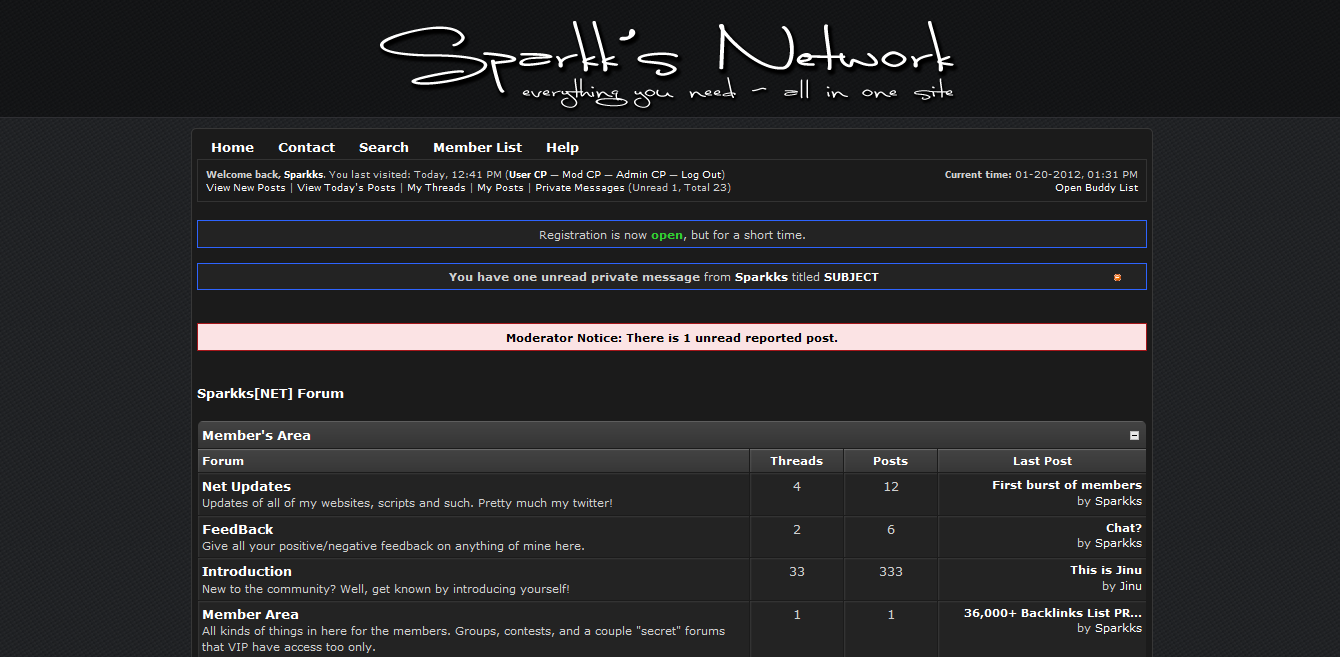Screen dimensions: 1340x657
Task: Open the Help page
Action: pos(562,147)
